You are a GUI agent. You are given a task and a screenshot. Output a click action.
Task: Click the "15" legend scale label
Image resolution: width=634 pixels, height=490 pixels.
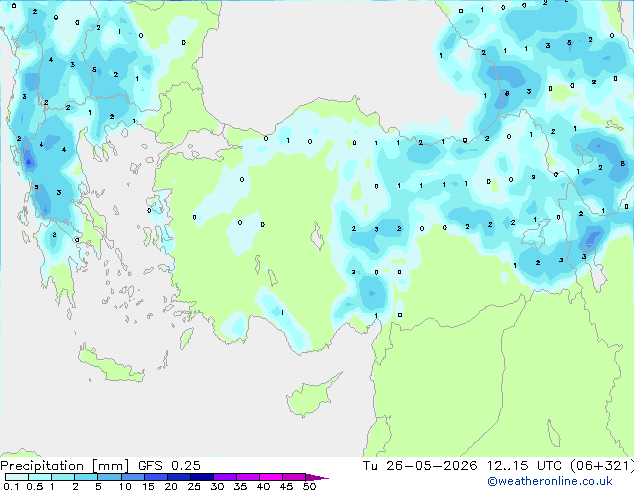148,486
